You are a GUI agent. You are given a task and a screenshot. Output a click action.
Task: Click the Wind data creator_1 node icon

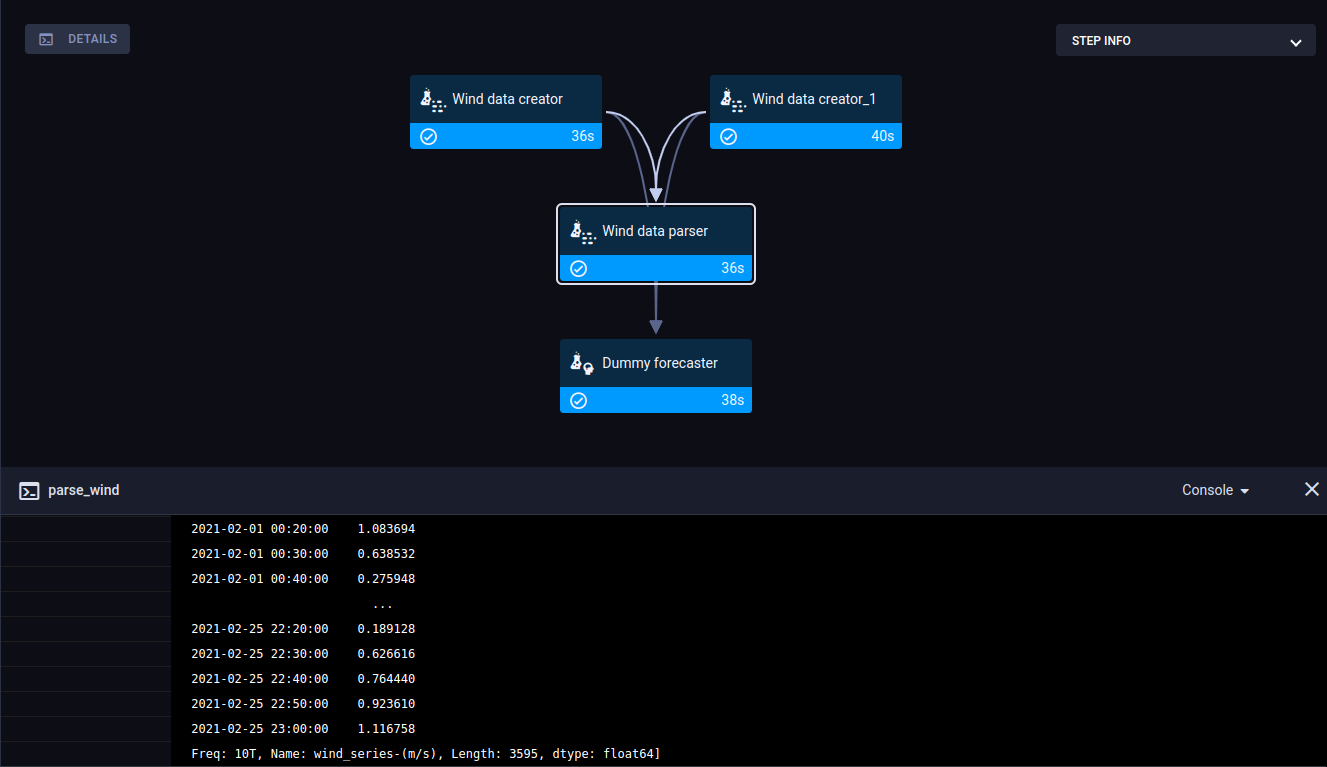tap(732, 100)
